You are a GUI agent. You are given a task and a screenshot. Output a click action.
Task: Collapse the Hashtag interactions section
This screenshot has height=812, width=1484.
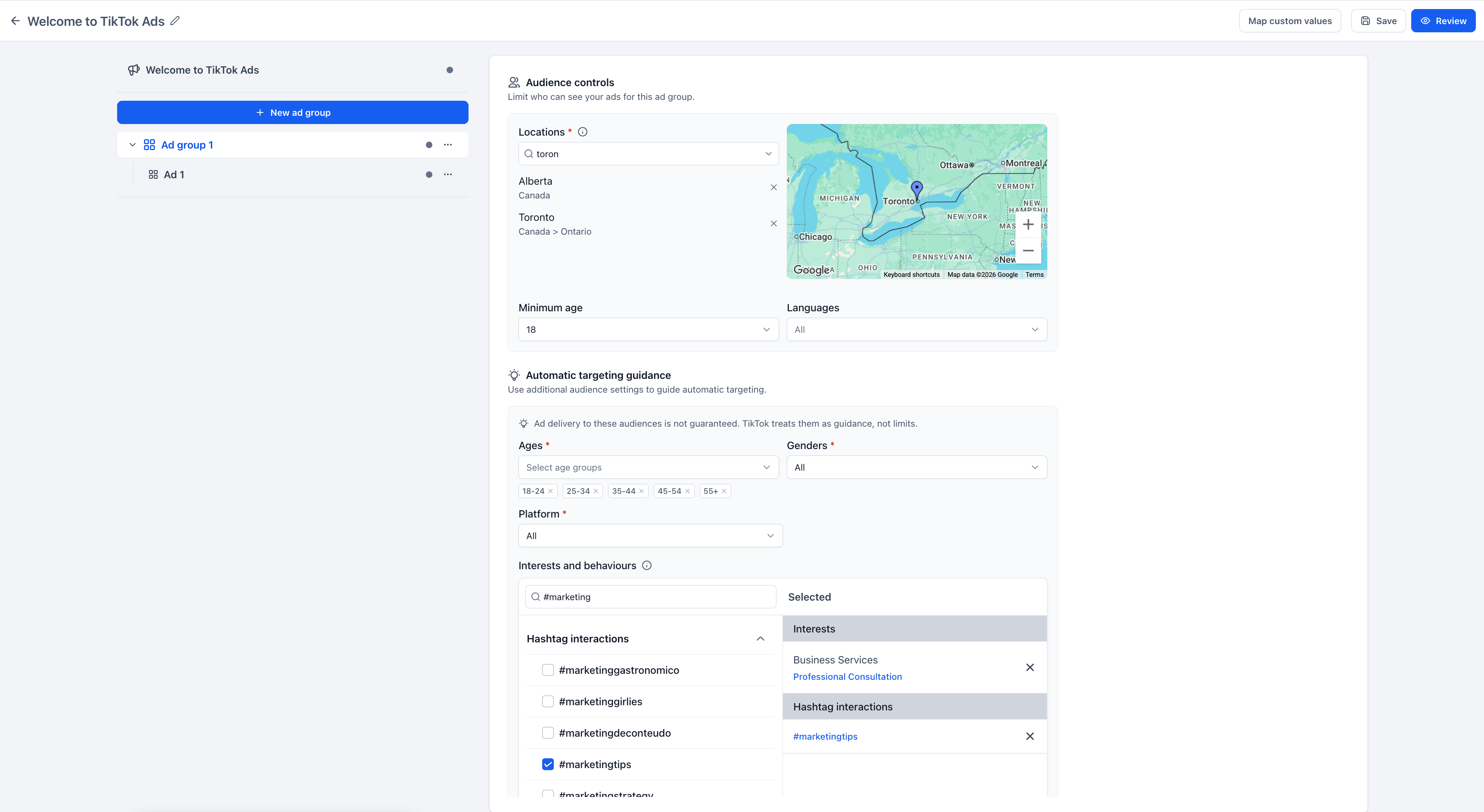click(761, 638)
